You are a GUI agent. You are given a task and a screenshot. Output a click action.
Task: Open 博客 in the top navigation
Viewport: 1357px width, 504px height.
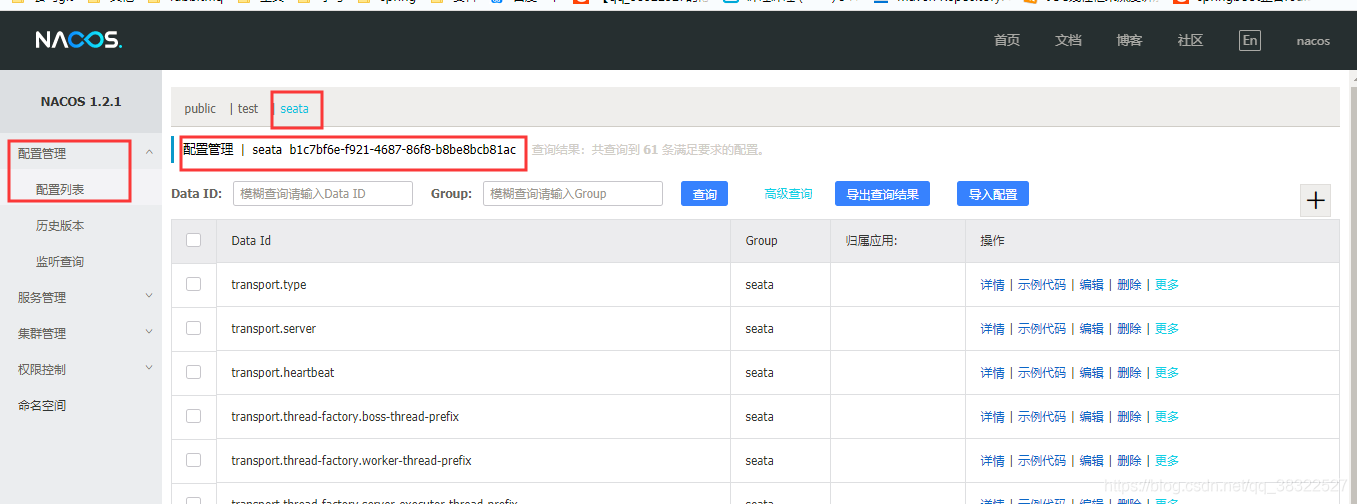tap(1129, 41)
